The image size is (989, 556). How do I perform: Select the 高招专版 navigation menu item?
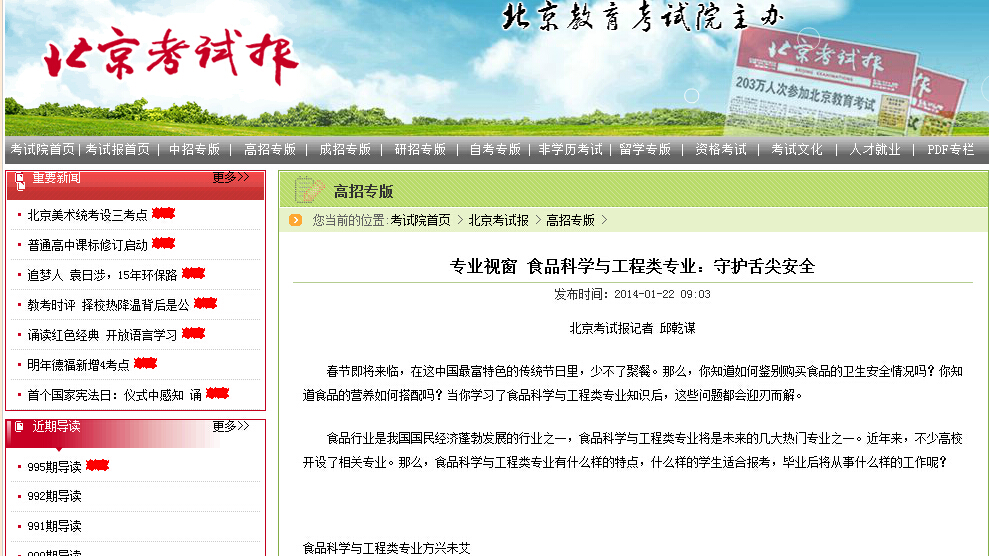pos(270,150)
